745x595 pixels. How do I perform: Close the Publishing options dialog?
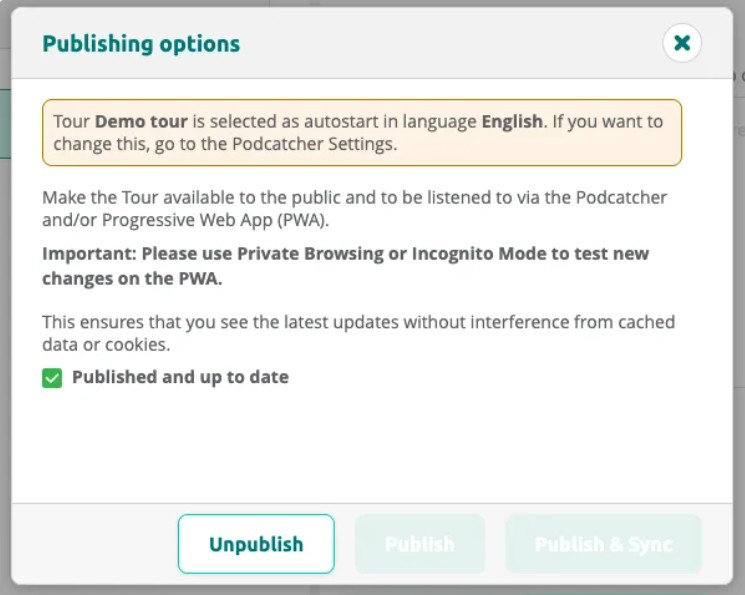click(682, 43)
